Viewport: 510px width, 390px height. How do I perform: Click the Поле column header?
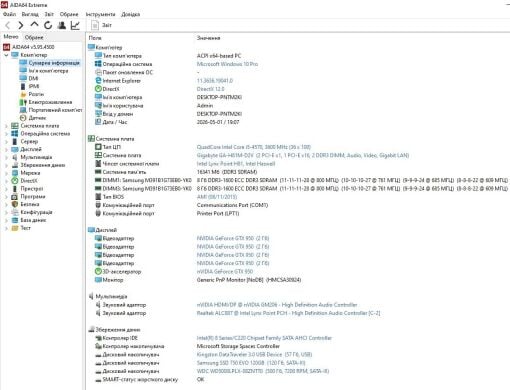(x=95, y=38)
